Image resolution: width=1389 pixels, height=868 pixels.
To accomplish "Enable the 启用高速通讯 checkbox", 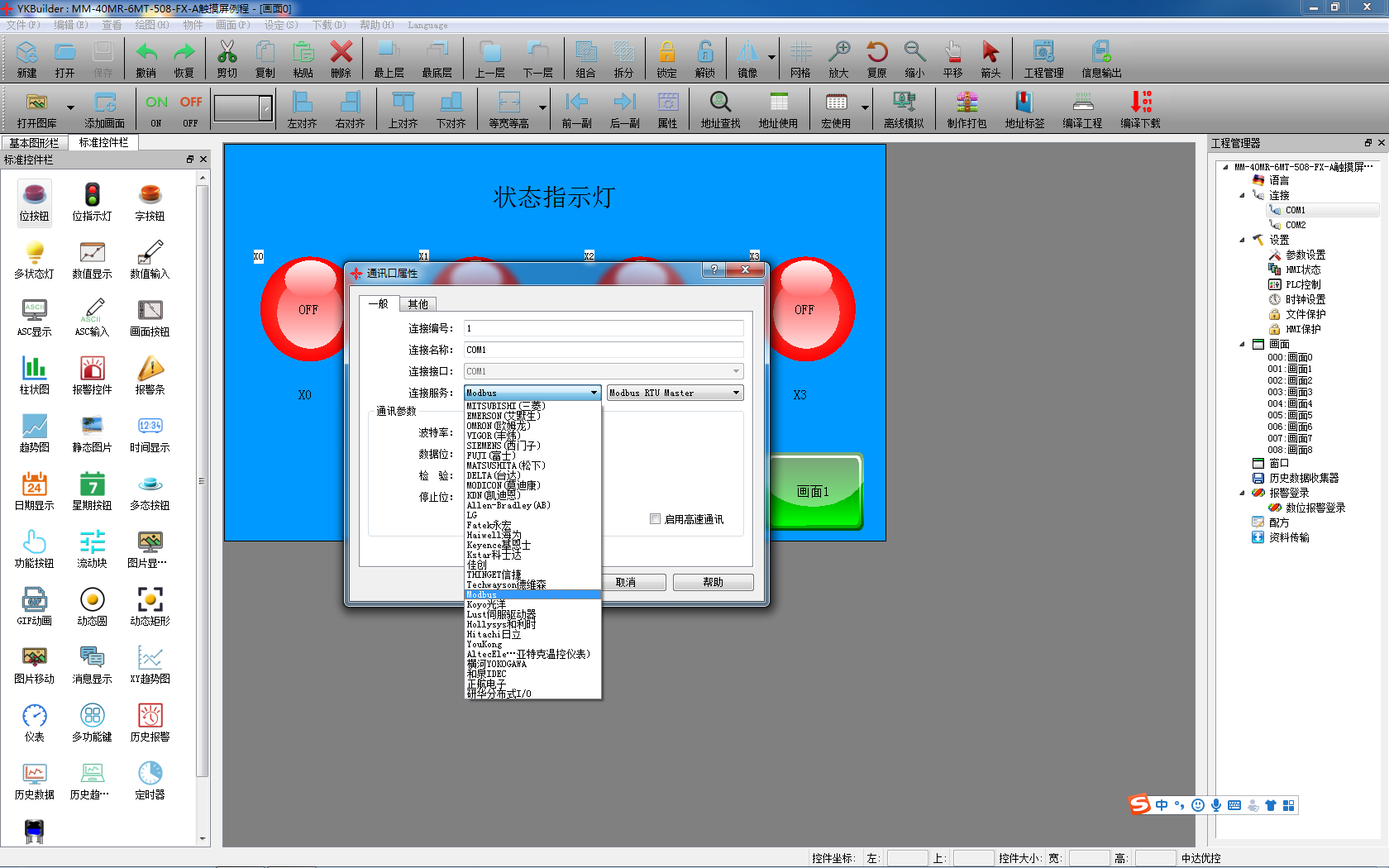I will click(x=656, y=519).
